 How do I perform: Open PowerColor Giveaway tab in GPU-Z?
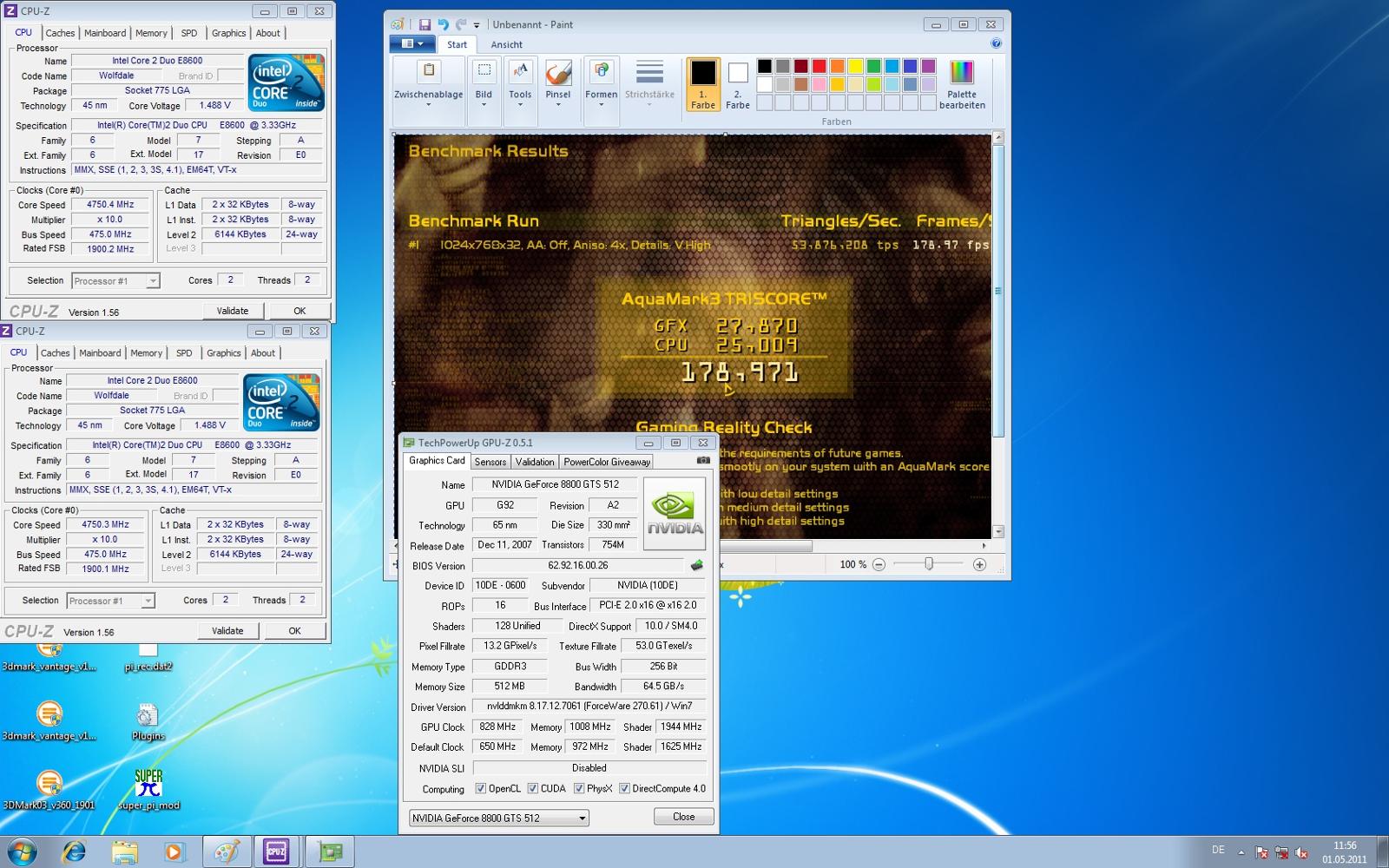[x=607, y=462]
